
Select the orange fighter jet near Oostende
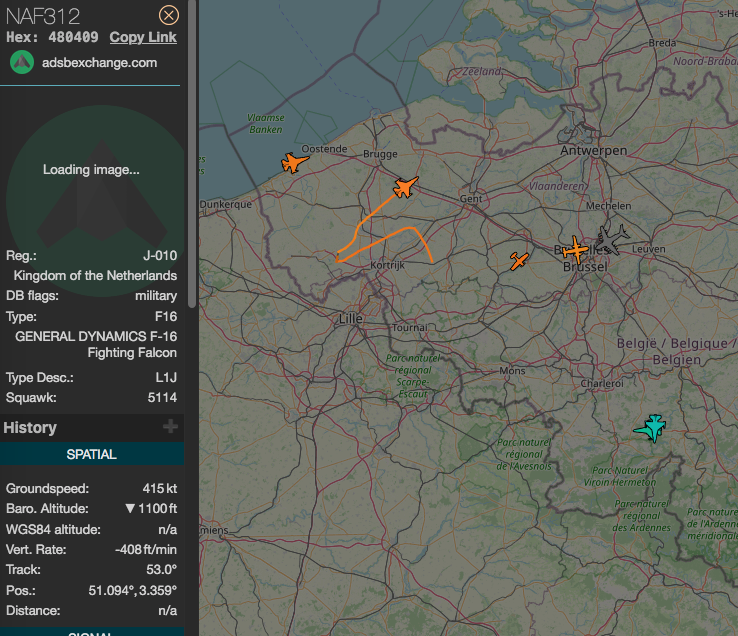pos(294,163)
